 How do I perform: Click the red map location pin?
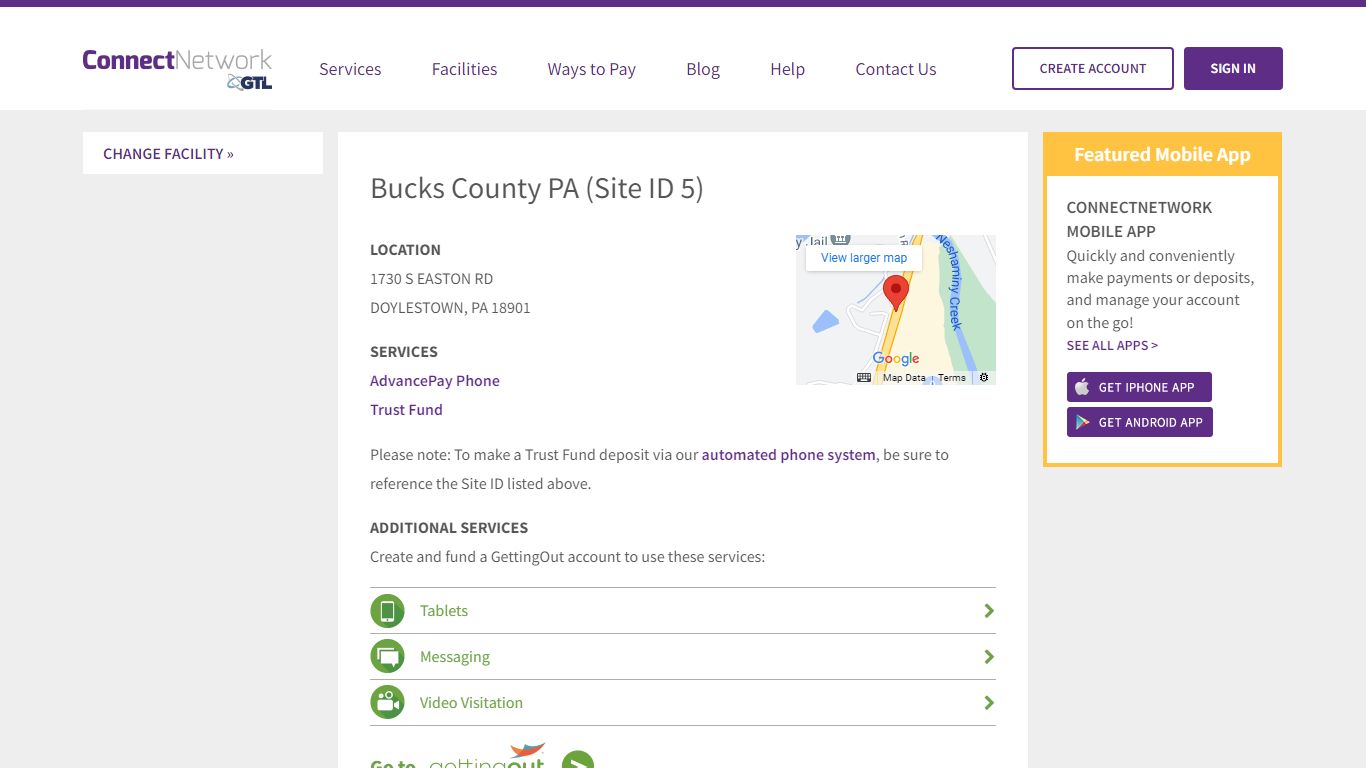896,293
